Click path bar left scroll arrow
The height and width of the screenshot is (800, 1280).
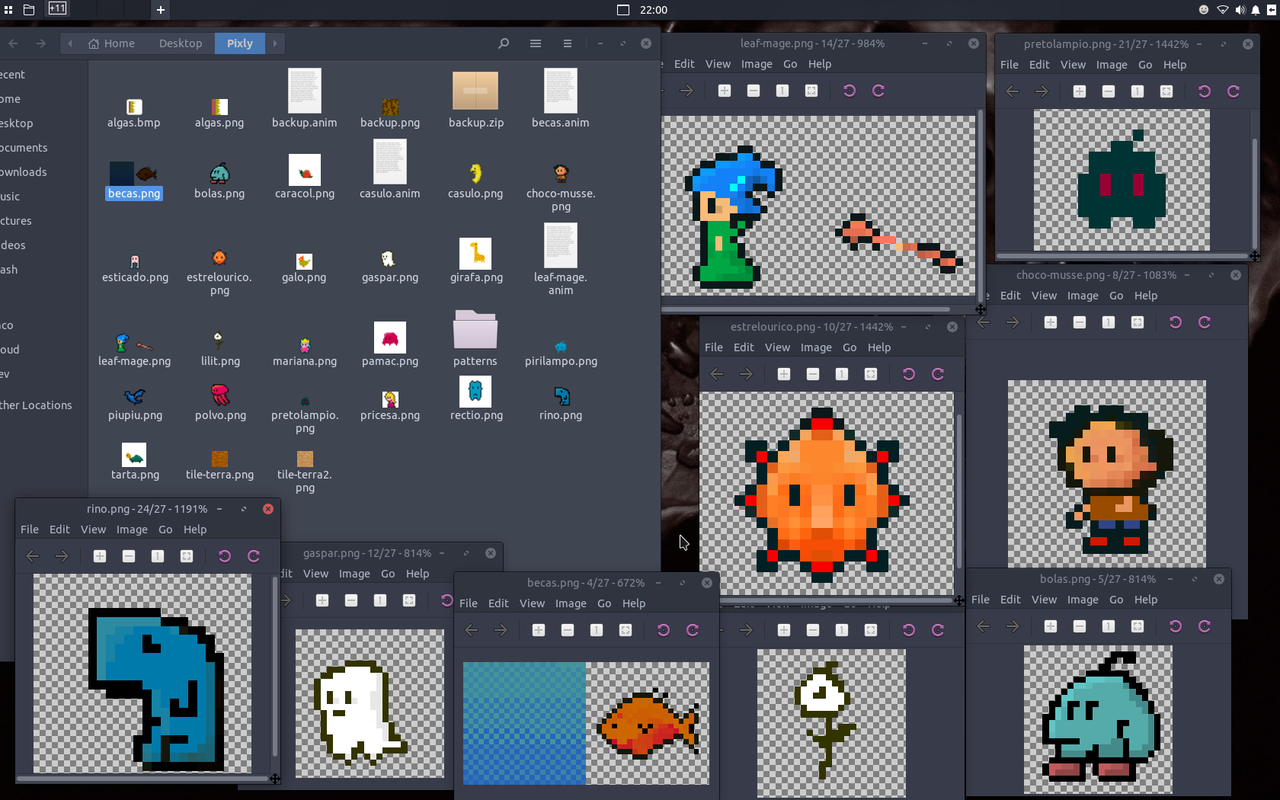[x=69, y=43]
